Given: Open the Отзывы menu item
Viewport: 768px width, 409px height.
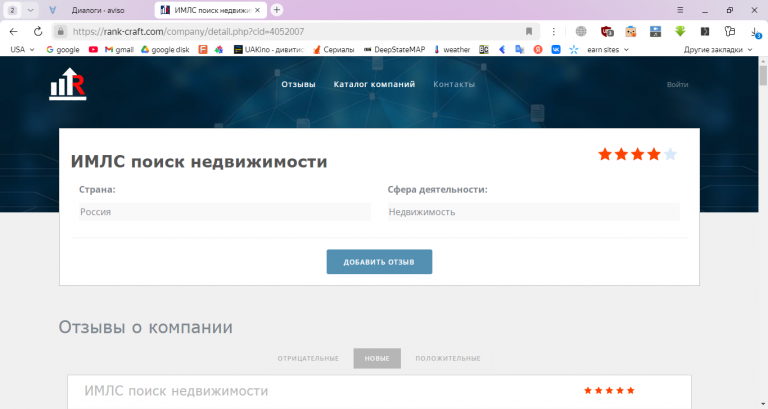Looking at the screenshot, I should (x=298, y=84).
